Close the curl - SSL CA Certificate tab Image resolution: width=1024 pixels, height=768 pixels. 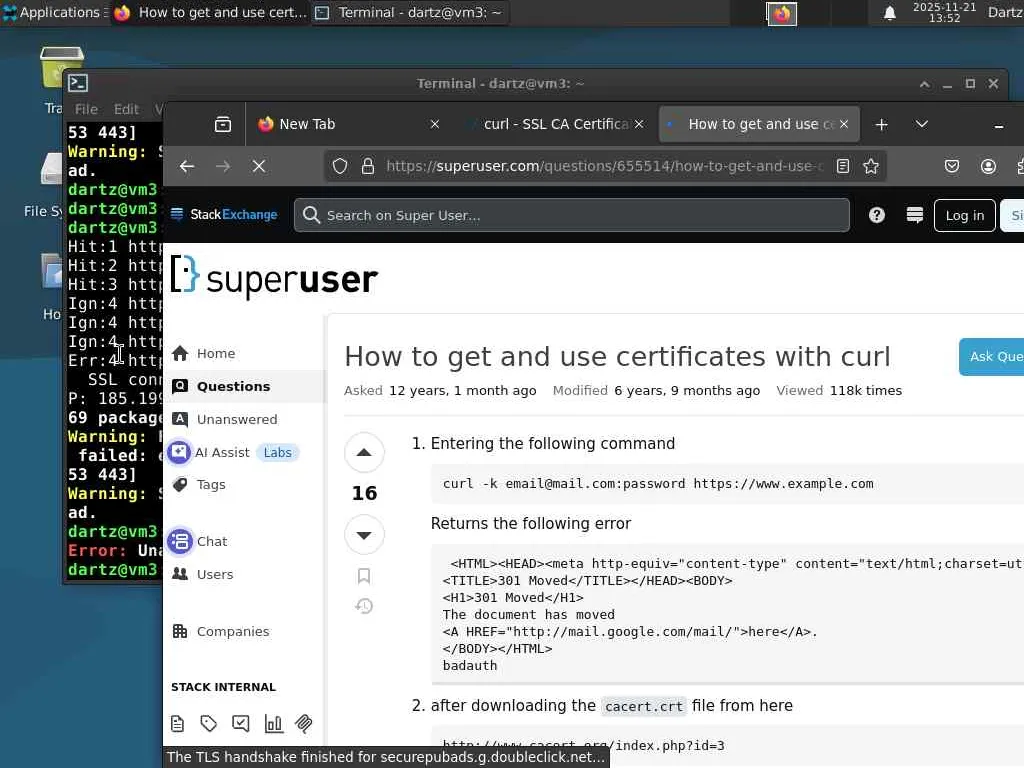(x=639, y=124)
